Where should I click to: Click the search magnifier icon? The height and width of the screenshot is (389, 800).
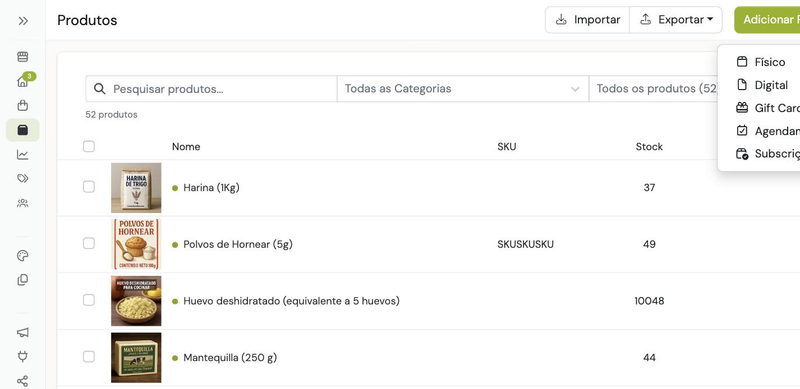click(x=99, y=89)
